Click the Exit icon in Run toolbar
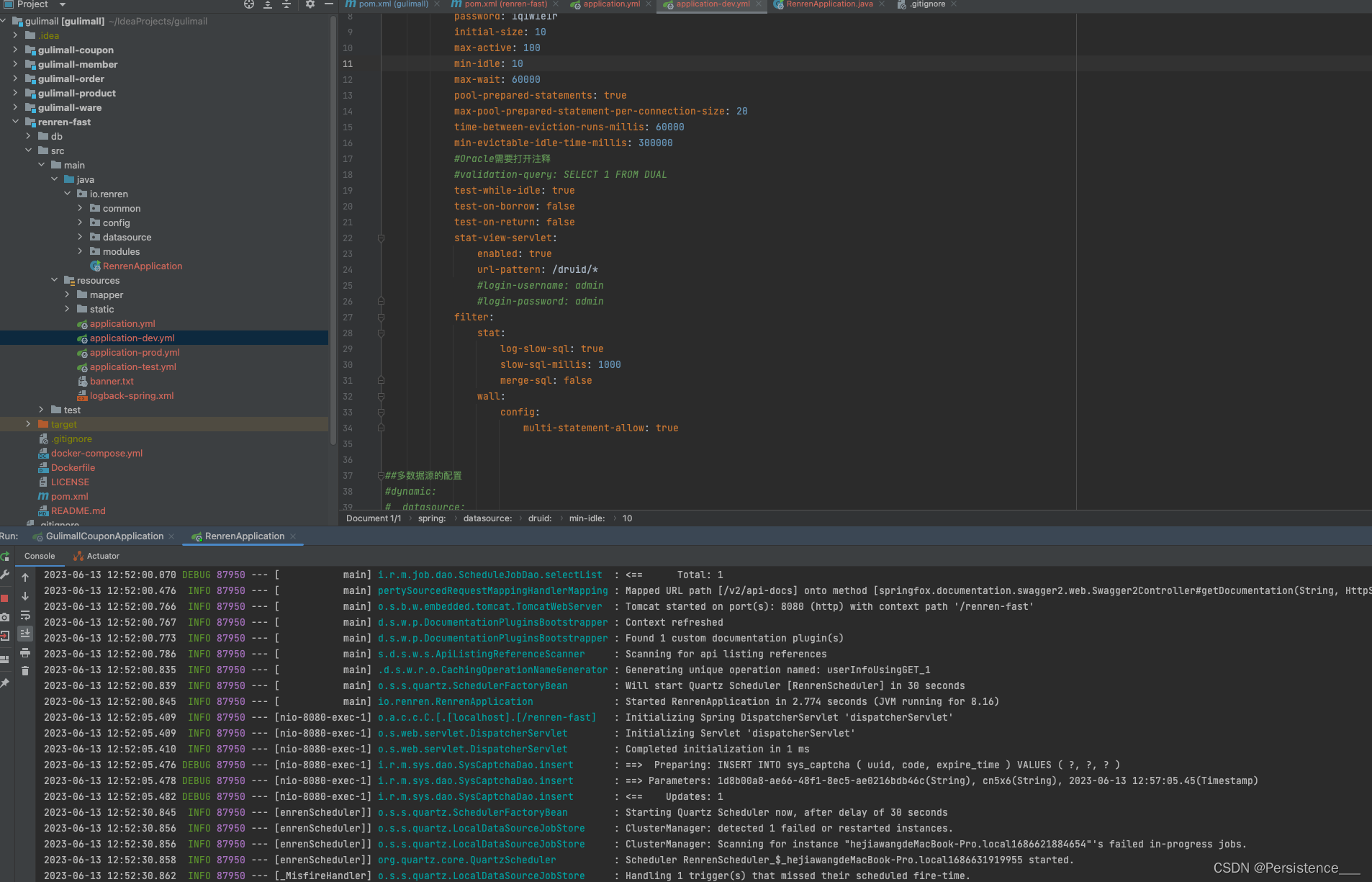1372x882 pixels. tap(5, 636)
